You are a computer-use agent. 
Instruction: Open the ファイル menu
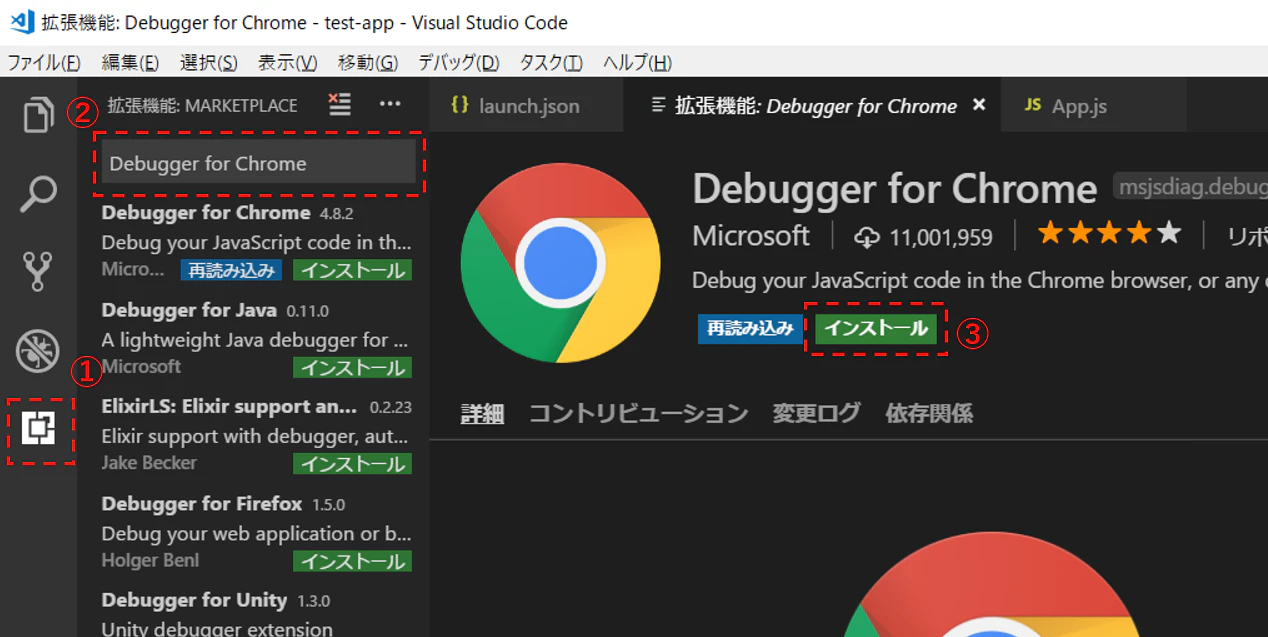pos(44,63)
